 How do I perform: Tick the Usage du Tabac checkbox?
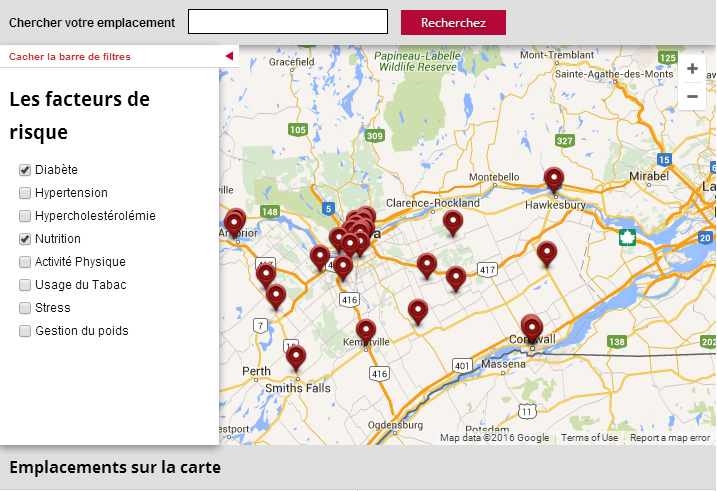(25, 285)
